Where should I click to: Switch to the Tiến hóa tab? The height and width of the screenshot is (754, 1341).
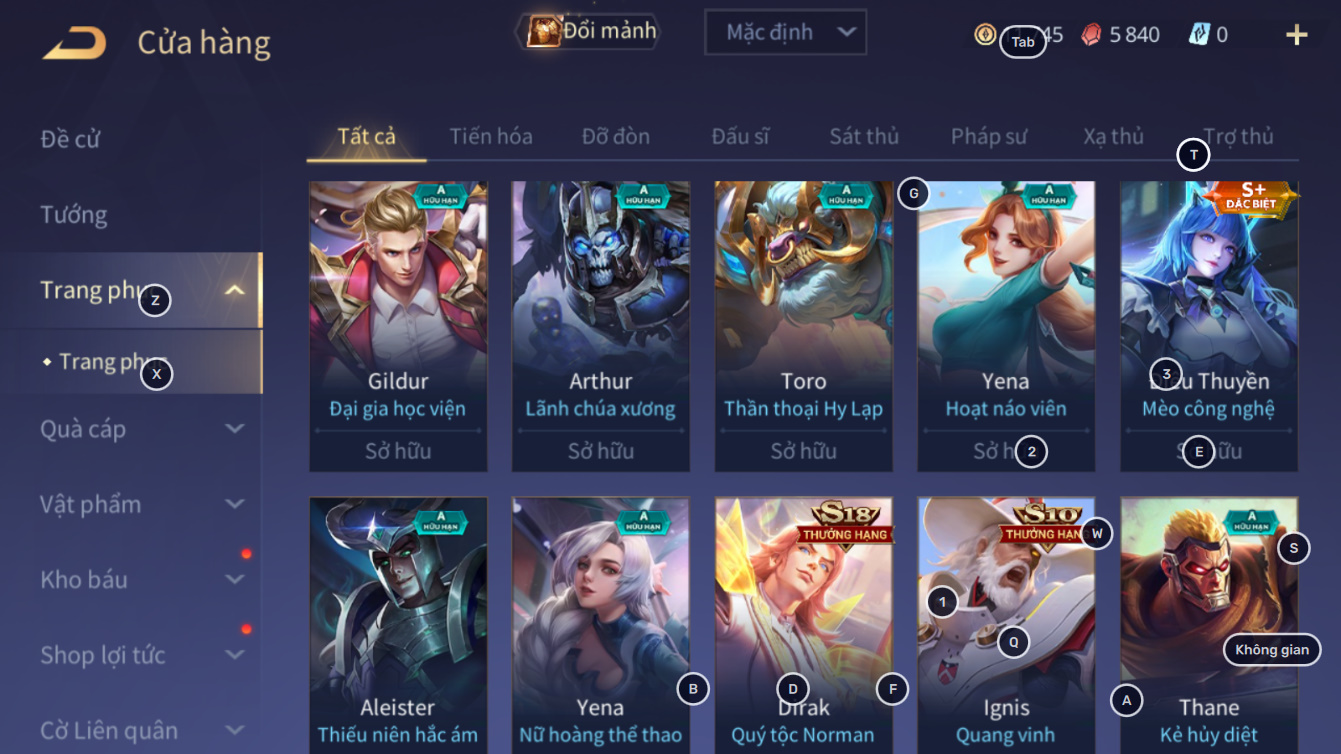pos(491,137)
